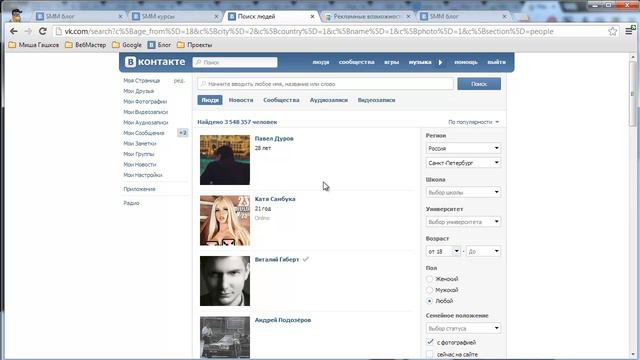Viewport: 640px width, 360px height.
Task: Click the main search query input field
Action: 326,84
